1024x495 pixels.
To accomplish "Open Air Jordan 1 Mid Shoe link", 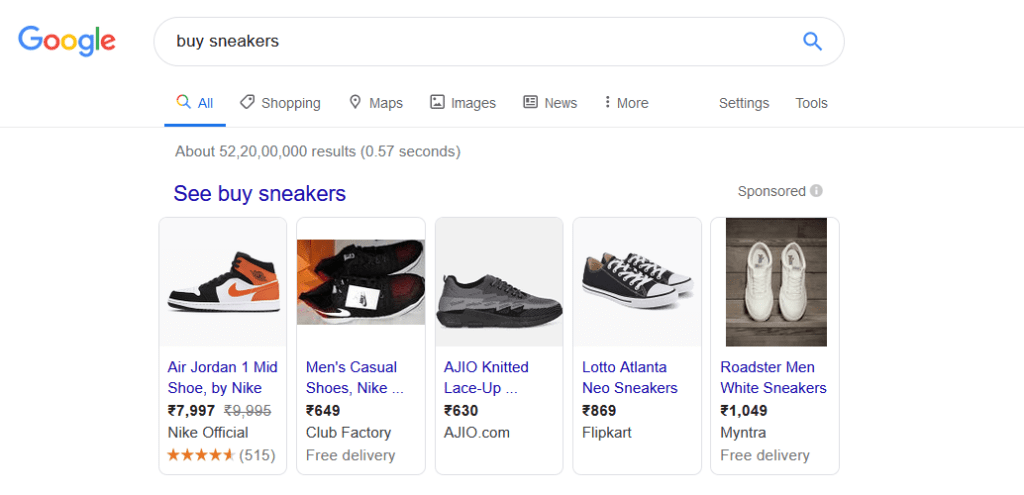I will pyautogui.click(x=222, y=377).
